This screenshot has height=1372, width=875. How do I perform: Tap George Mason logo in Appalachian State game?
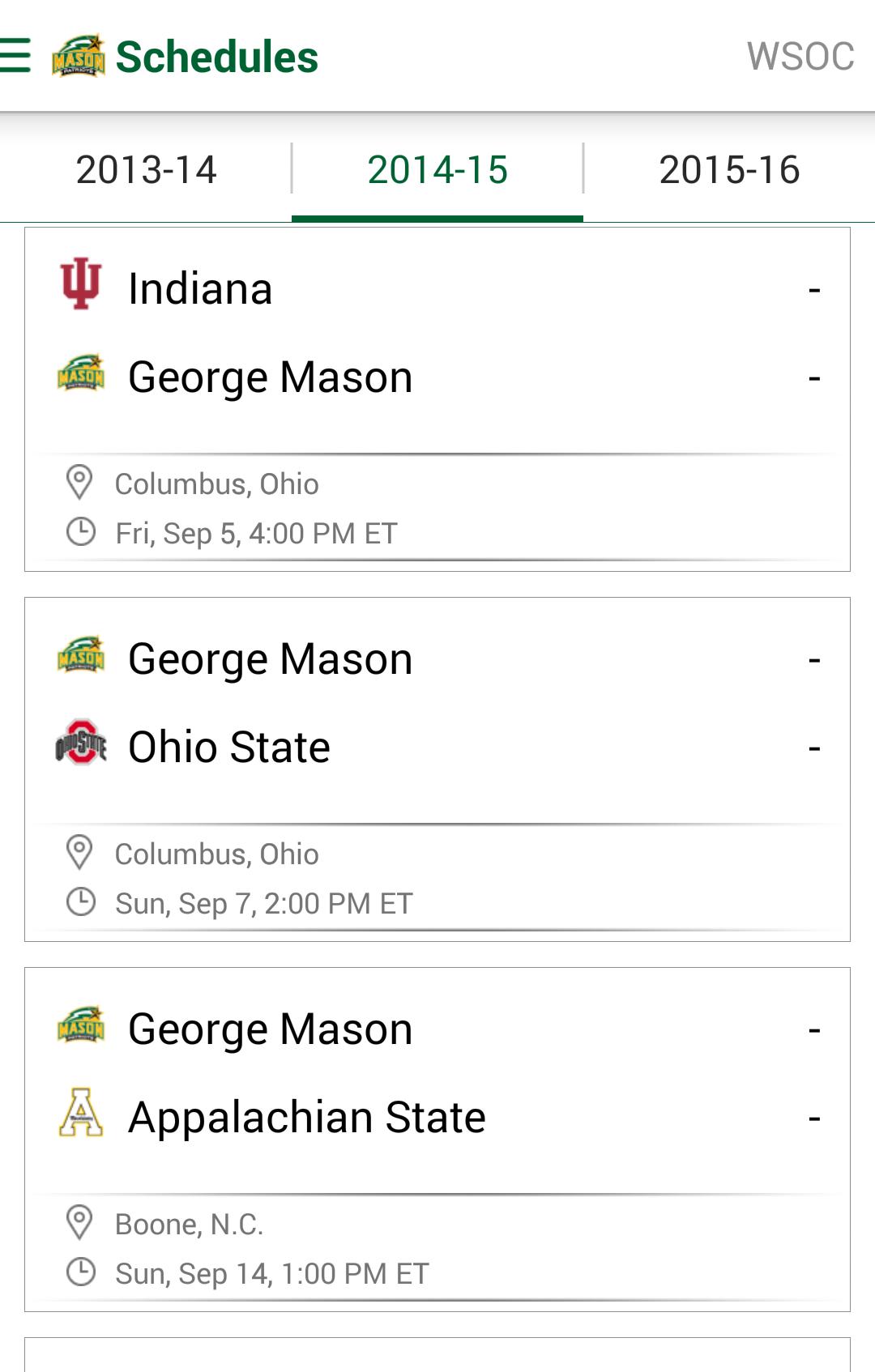81,1025
